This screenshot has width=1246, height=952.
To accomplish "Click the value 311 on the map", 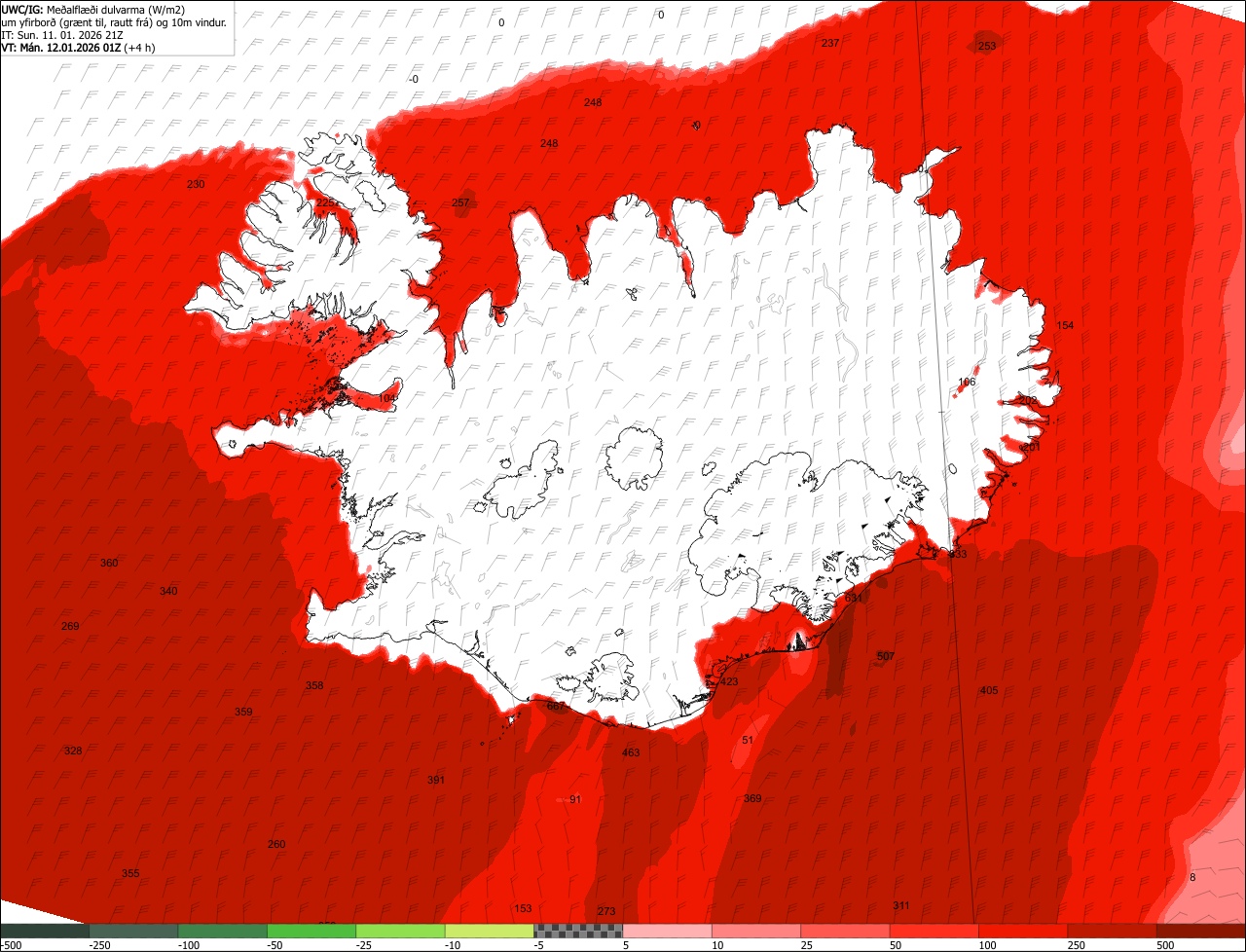I will [901, 906].
